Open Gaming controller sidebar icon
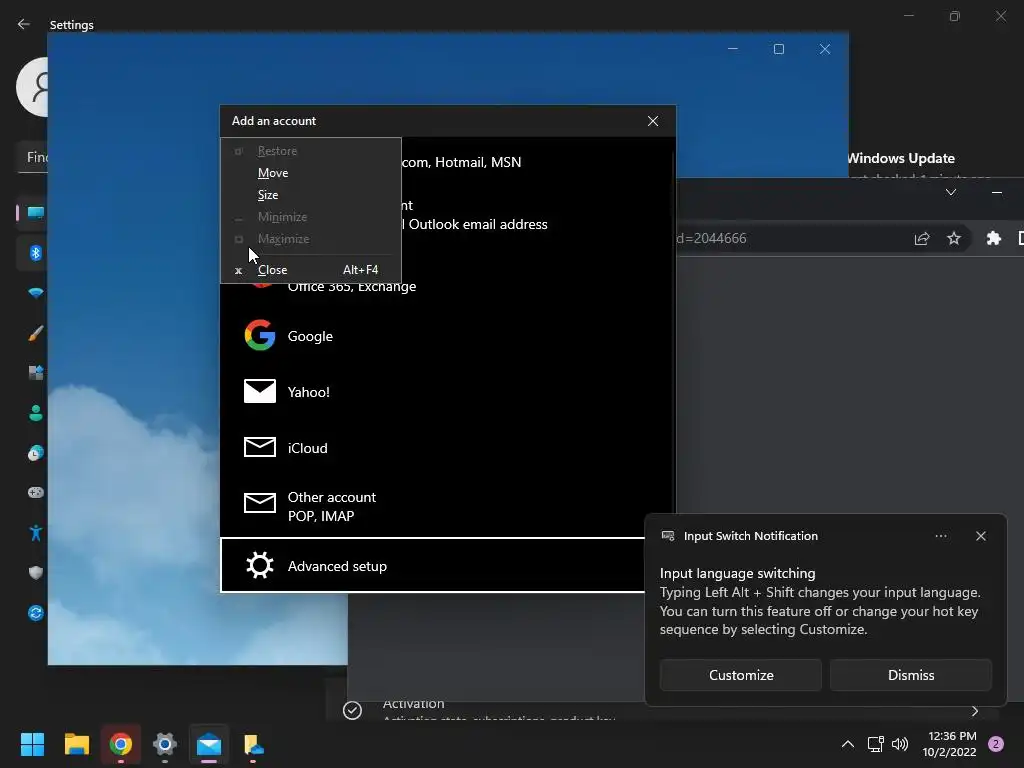Screen dimensions: 1024x768 click(35, 492)
